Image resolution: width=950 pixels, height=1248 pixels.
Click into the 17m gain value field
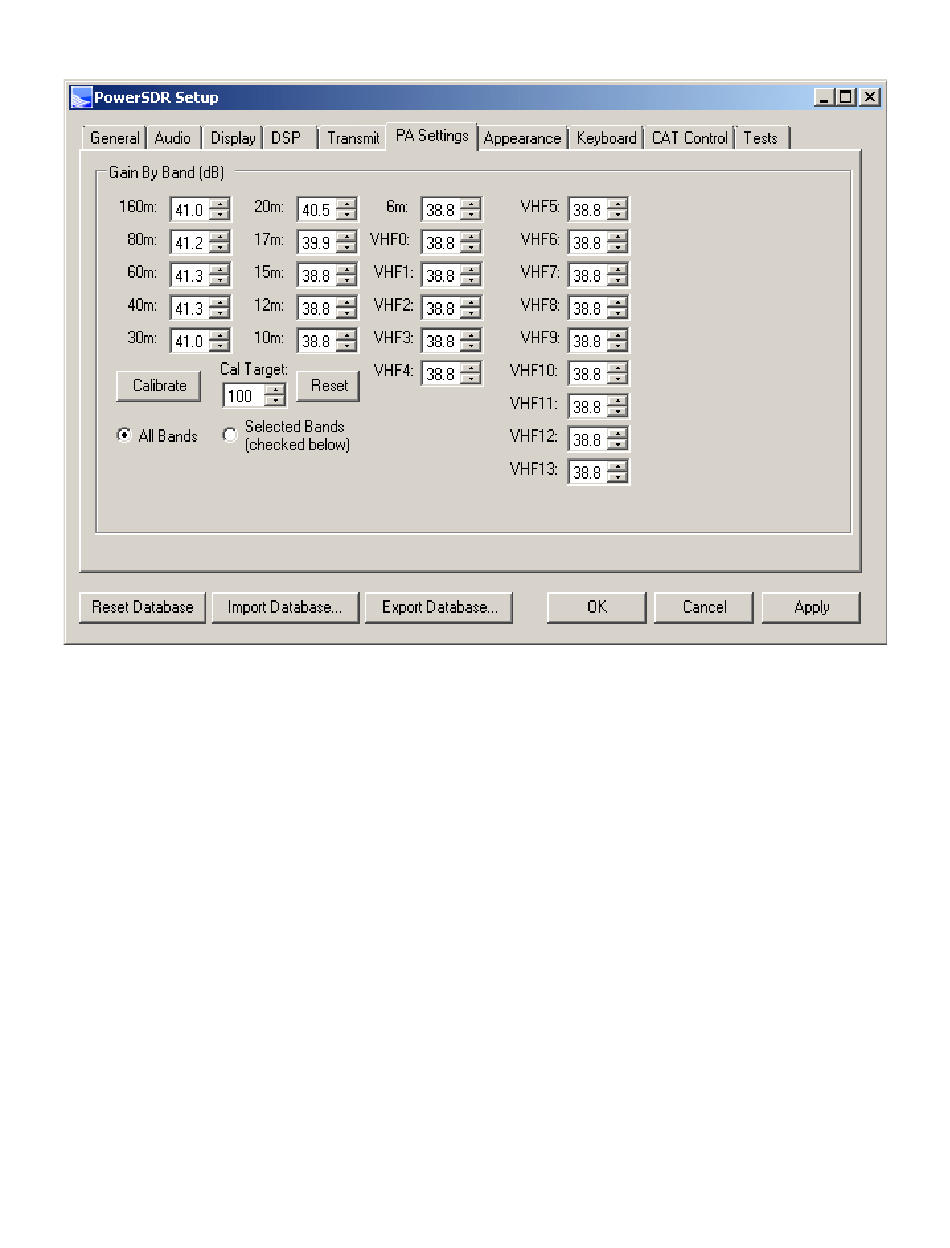pyautogui.click(x=317, y=243)
